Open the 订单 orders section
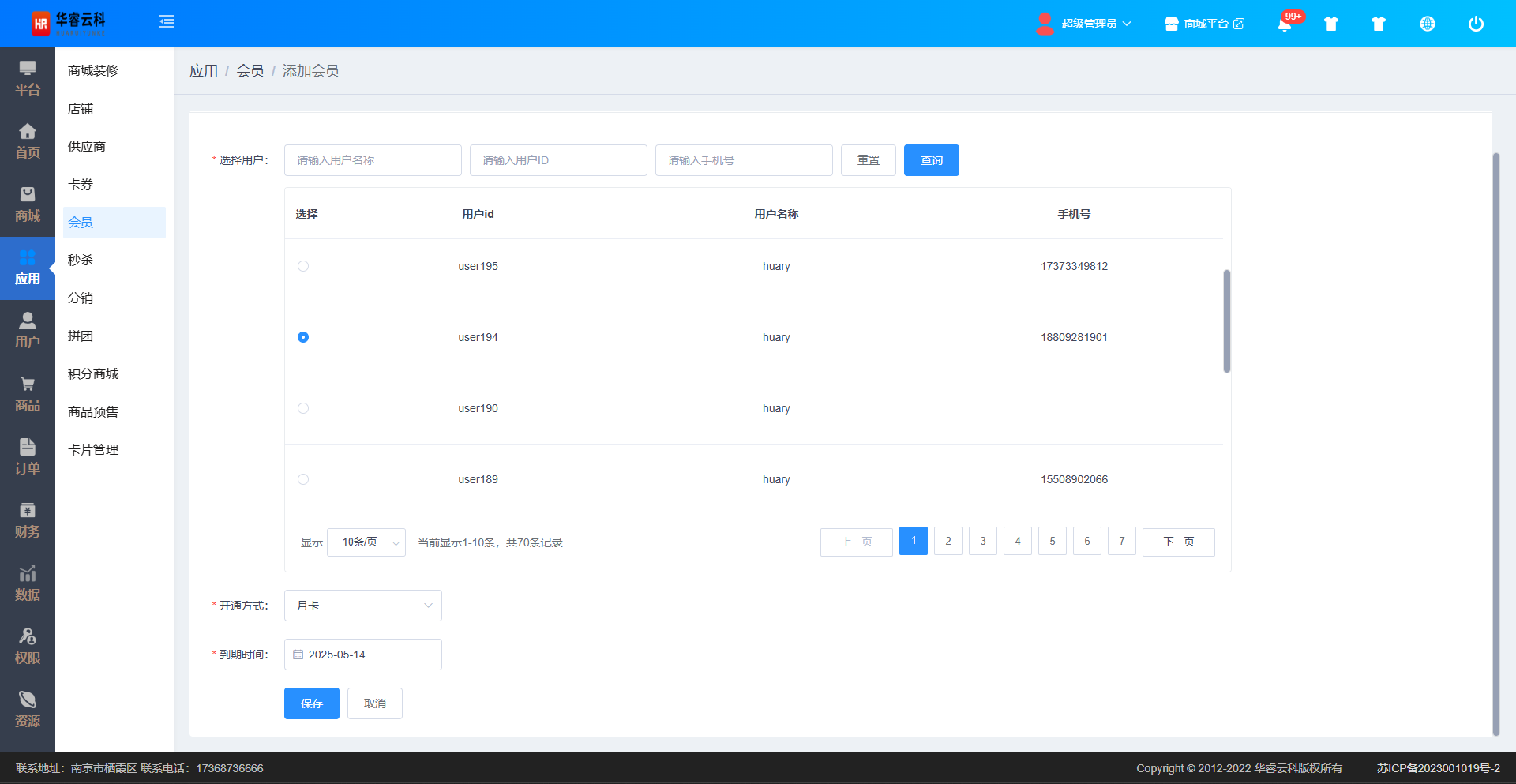The image size is (1516, 784). tap(28, 457)
